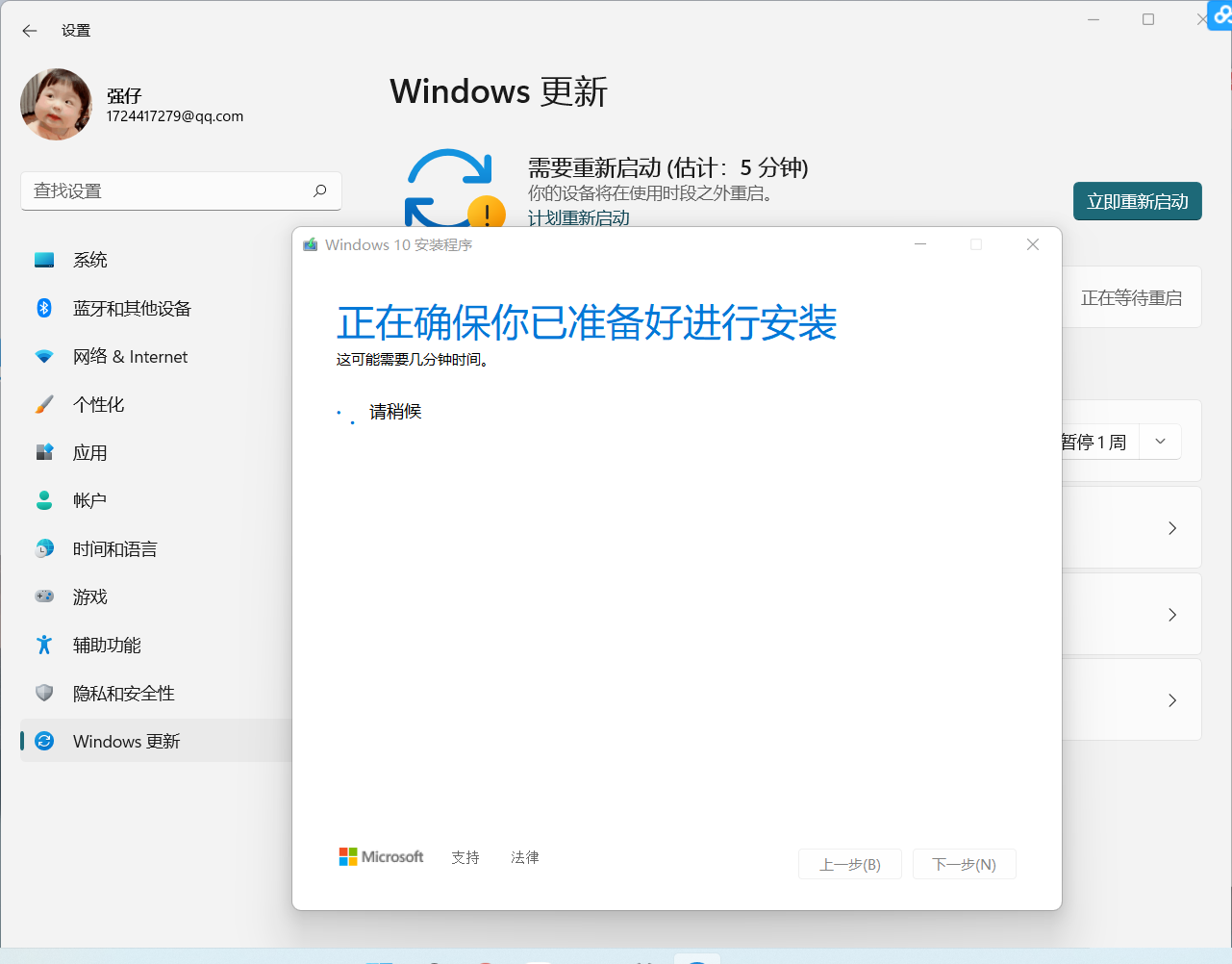Open Personalization paintbrush icon
Image resolution: width=1232 pixels, height=964 pixels.
[44, 404]
